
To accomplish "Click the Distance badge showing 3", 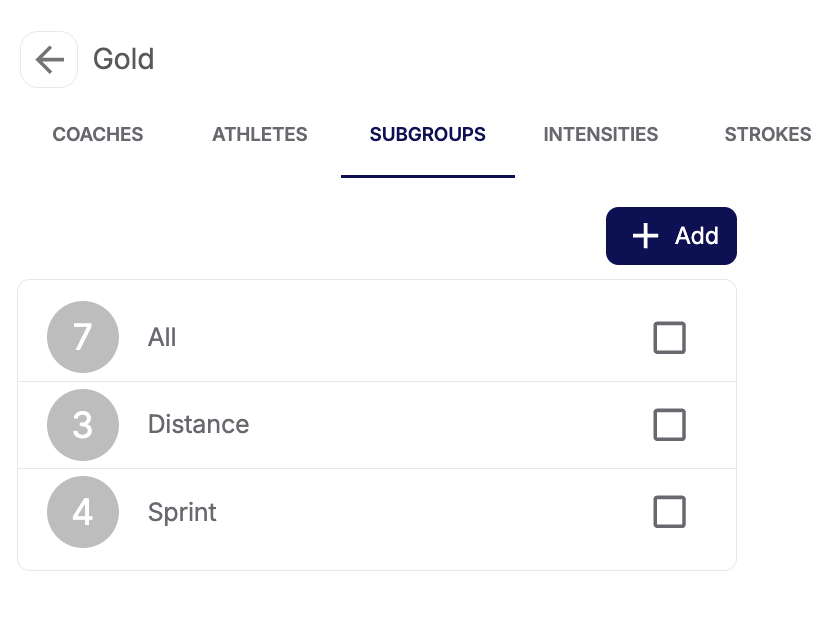I will coord(83,425).
